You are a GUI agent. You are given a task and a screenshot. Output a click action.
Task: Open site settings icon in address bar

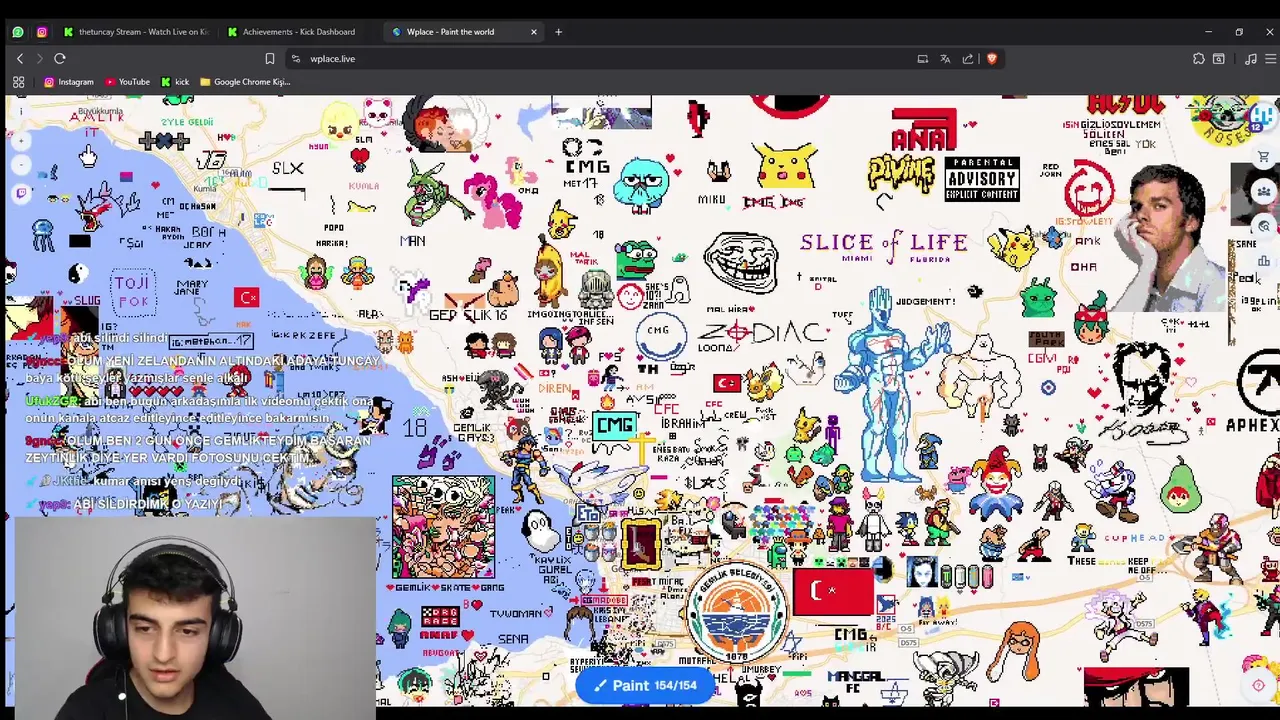click(x=296, y=58)
